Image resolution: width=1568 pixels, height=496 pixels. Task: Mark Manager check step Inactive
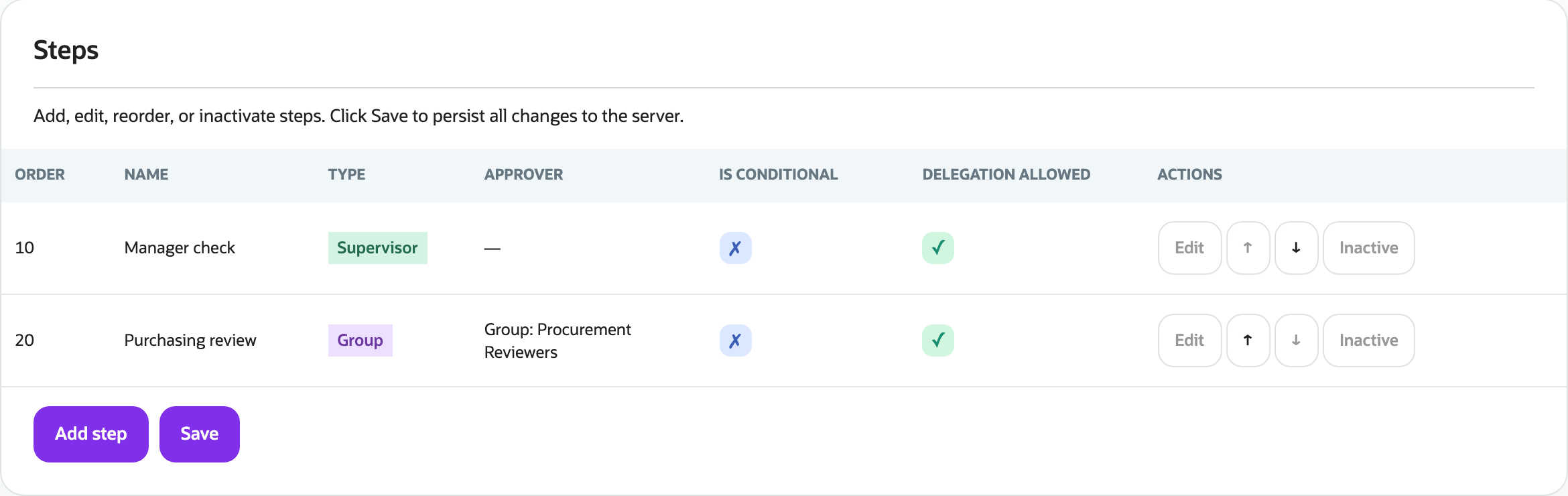click(1368, 248)
